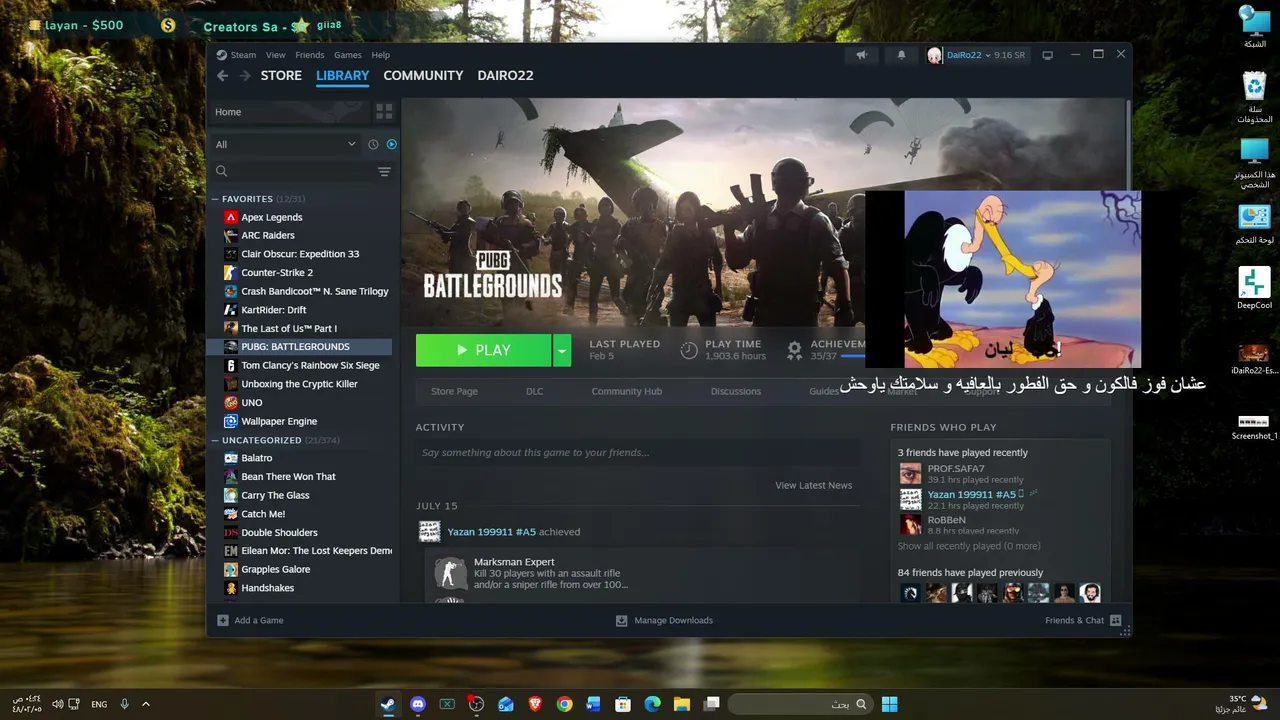Click the Library Home button
The height and width of the screenshot is (720, 1280).
pos(288,112)
